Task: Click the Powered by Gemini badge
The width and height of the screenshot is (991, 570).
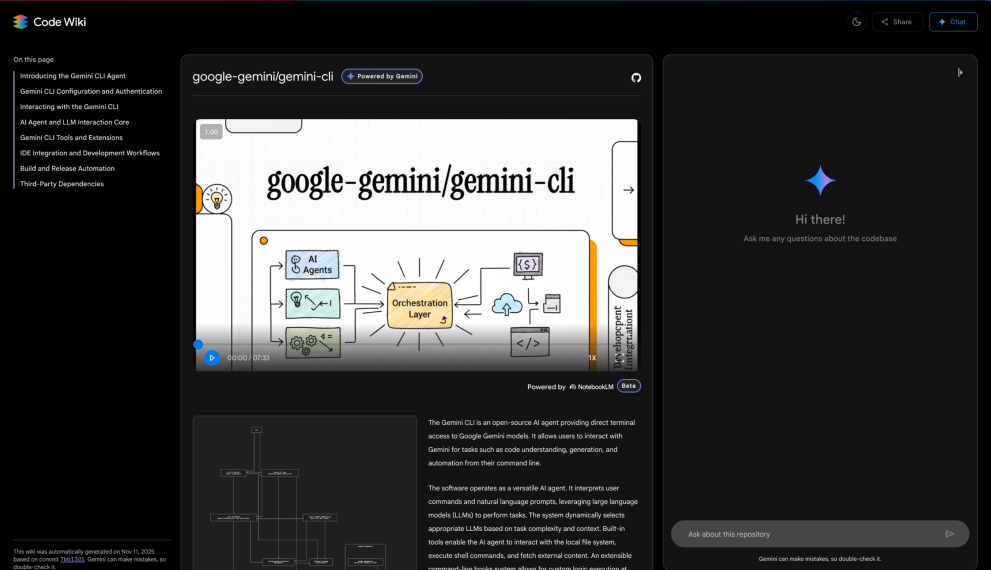Action: point(382,76)
